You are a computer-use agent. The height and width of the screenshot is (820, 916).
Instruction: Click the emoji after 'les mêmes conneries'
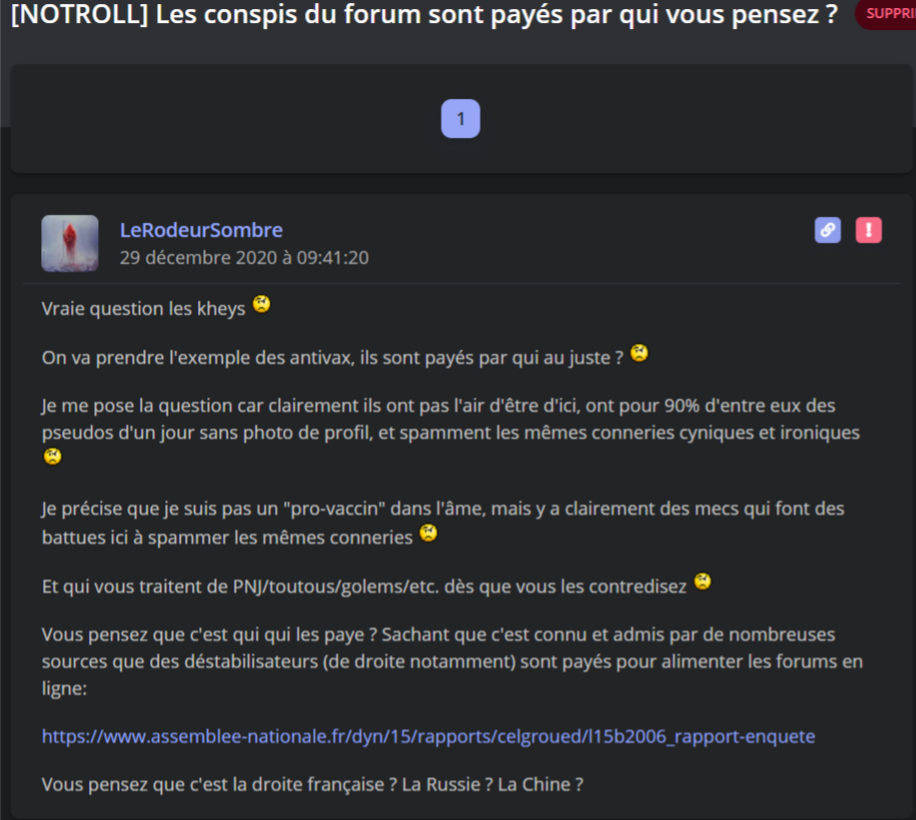coord(428,533)
